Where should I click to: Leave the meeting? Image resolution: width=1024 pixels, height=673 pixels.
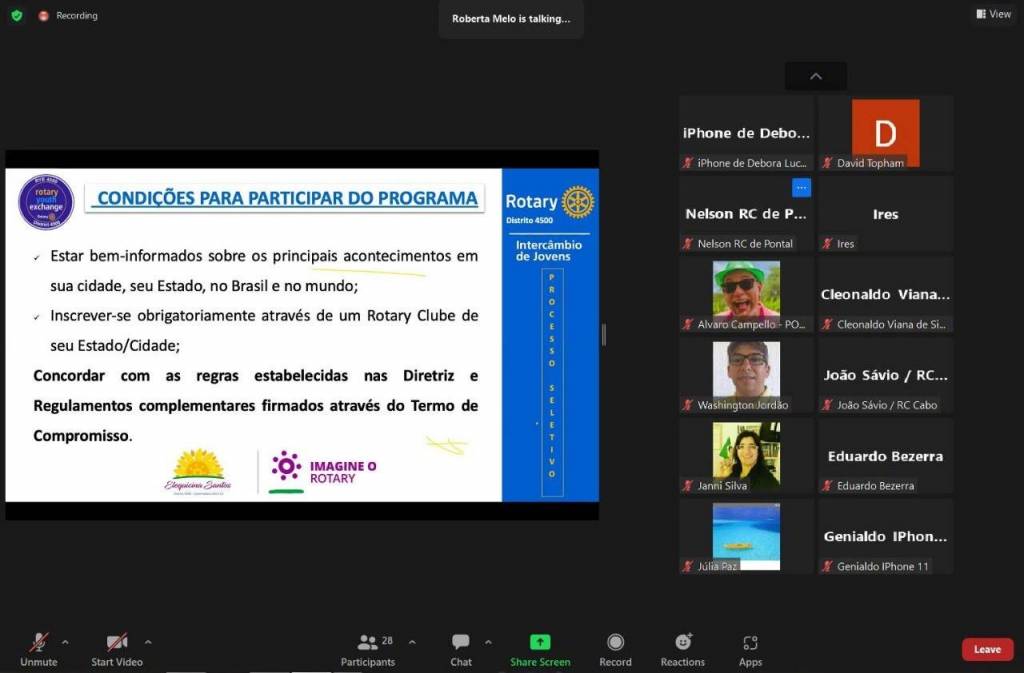coord(987,650)
